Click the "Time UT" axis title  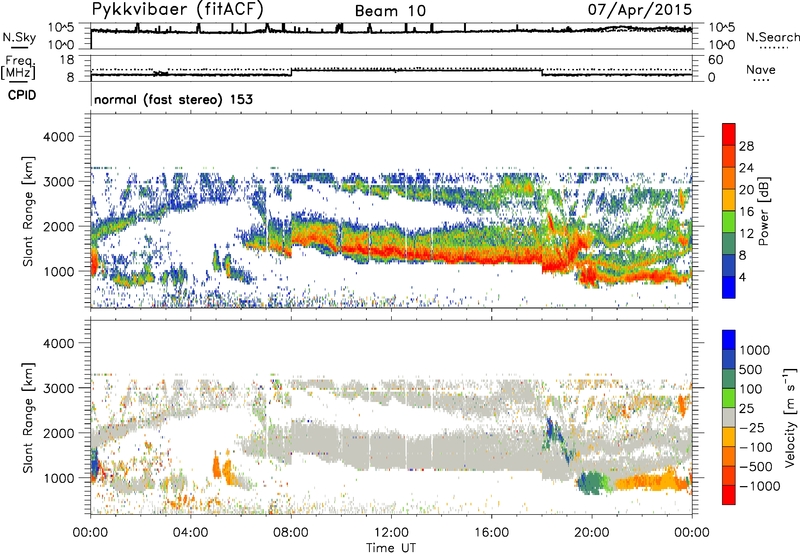pos(391,547)
